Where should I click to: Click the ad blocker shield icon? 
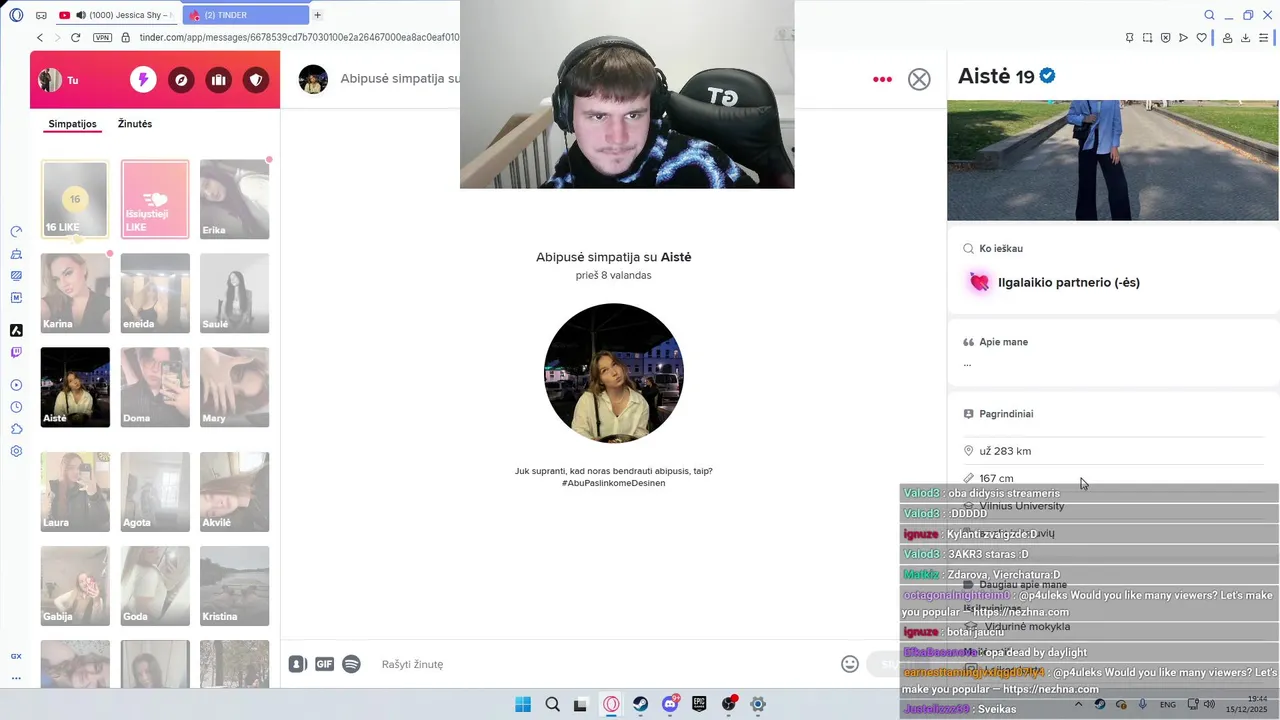[1165, 38]
